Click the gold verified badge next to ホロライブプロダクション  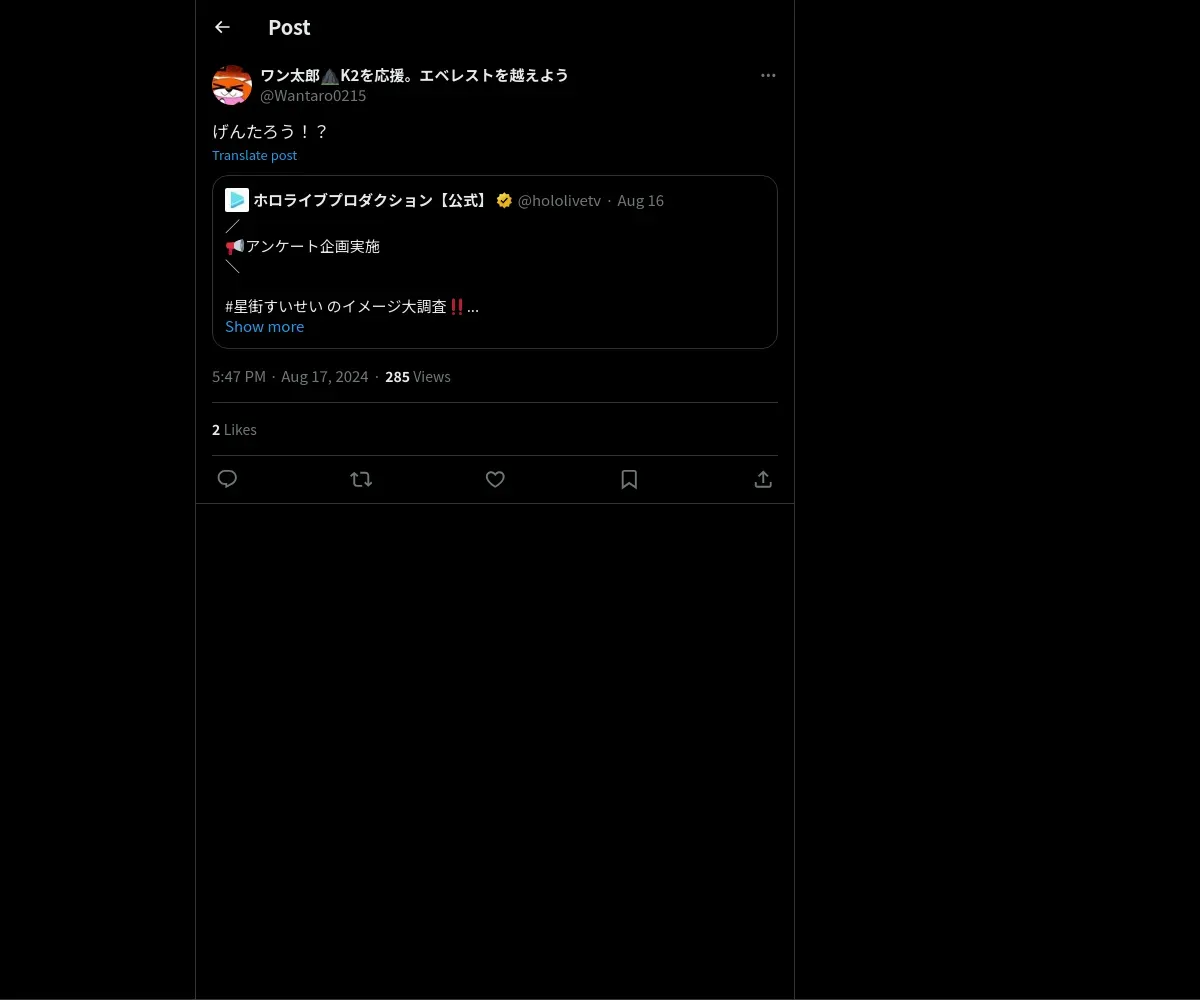504,200
